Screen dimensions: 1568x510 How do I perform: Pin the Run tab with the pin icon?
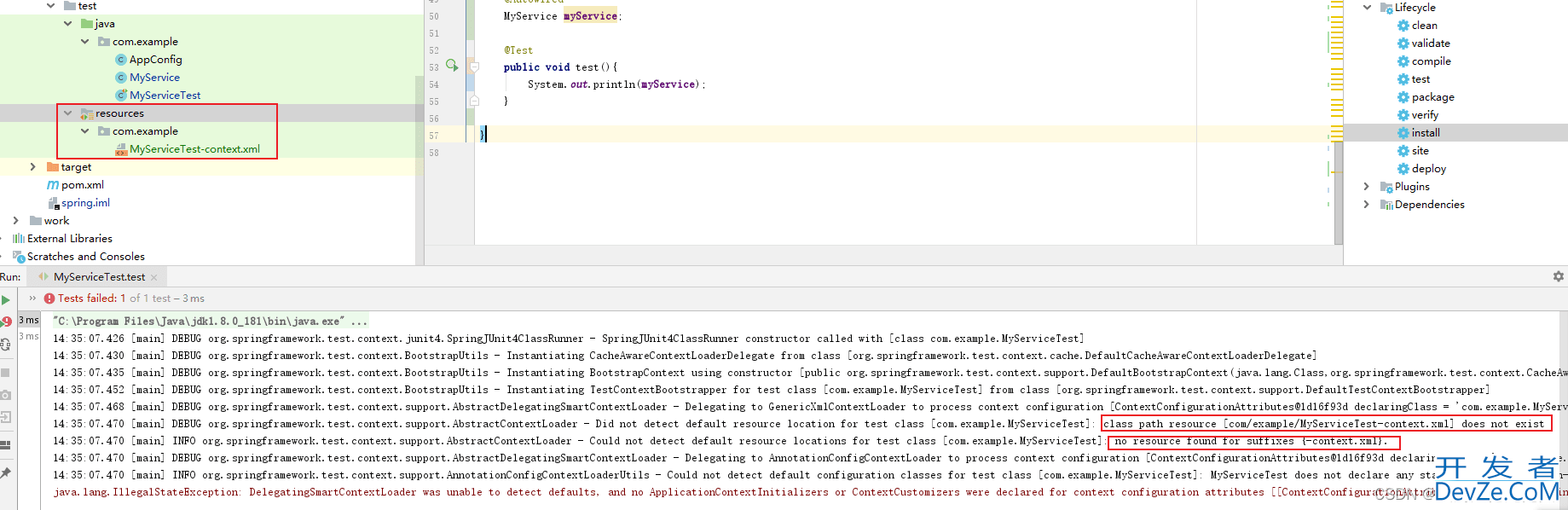pyautogui.click(x=5, y=472)
